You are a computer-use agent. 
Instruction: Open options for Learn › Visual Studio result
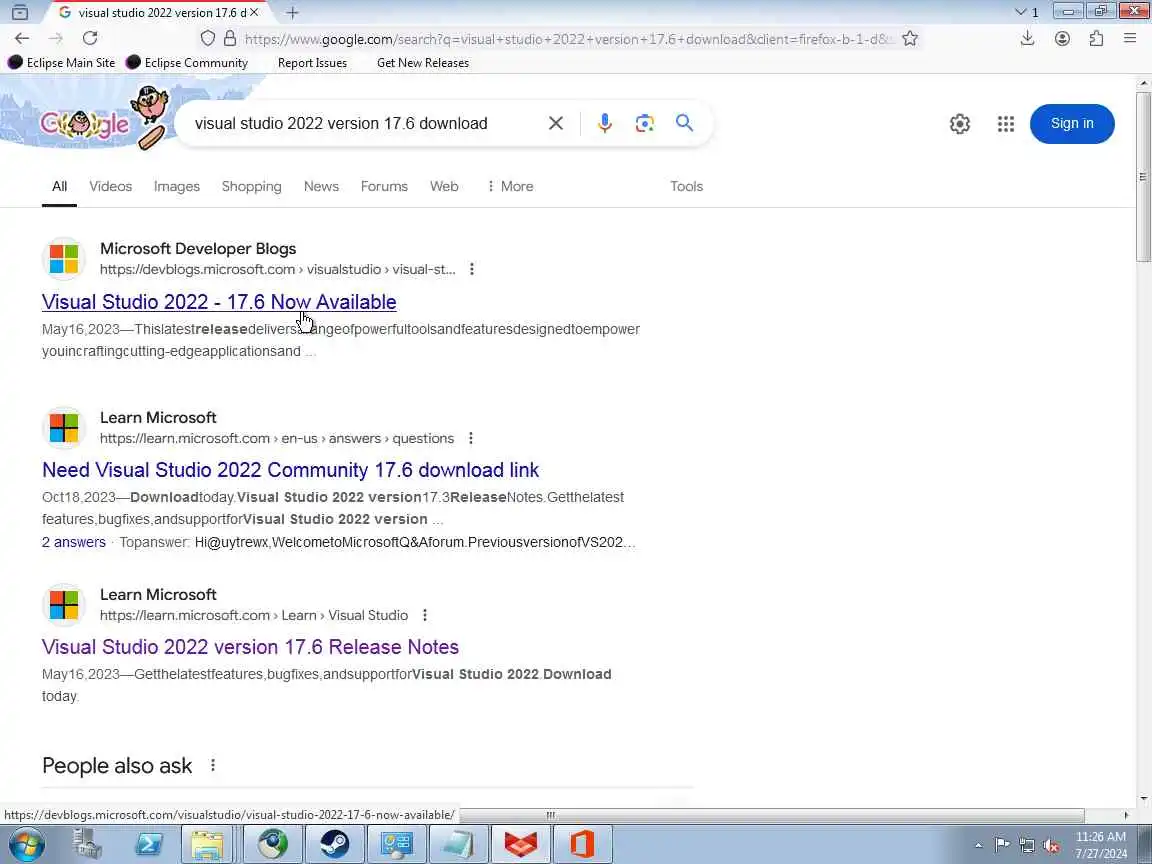425,616
